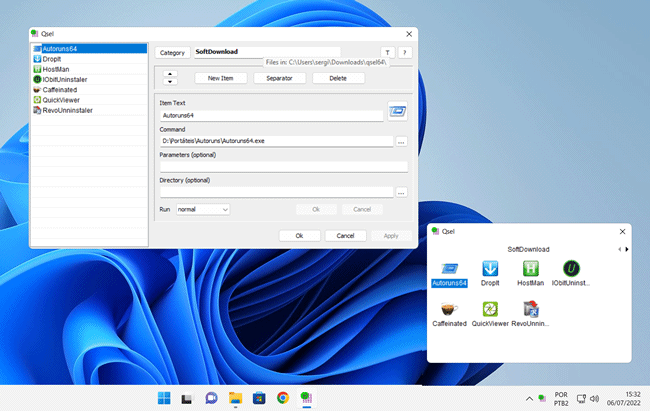
Task: Change the item icon button
Action: click(397, 111)
